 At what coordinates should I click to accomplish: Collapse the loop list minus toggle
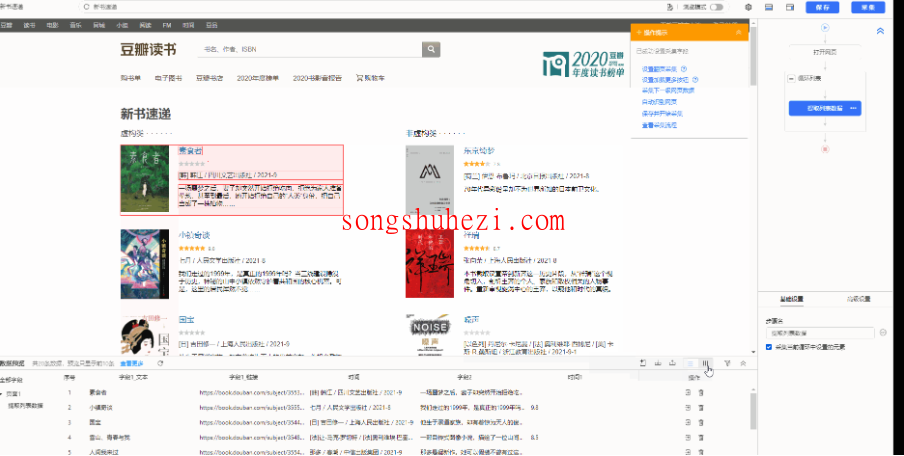tap(791, 78)
